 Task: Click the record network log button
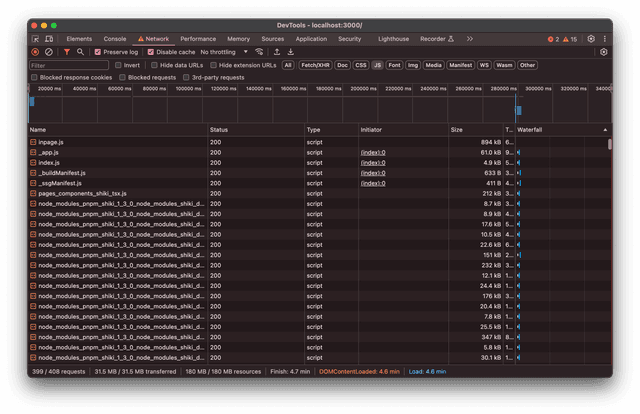[35, 51]
